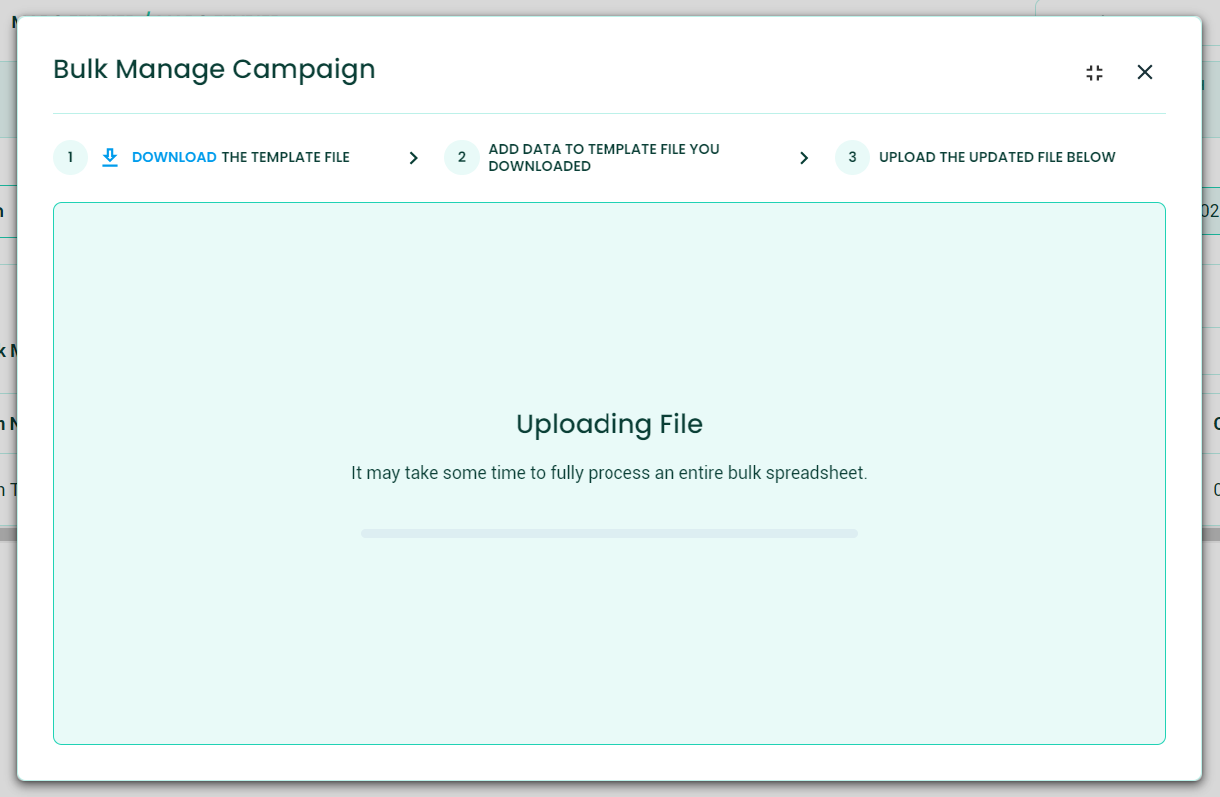Viewport: 1220px width, 797px height.
Task: Click the Uploading File heading text
Action: [x=609, y=424]
